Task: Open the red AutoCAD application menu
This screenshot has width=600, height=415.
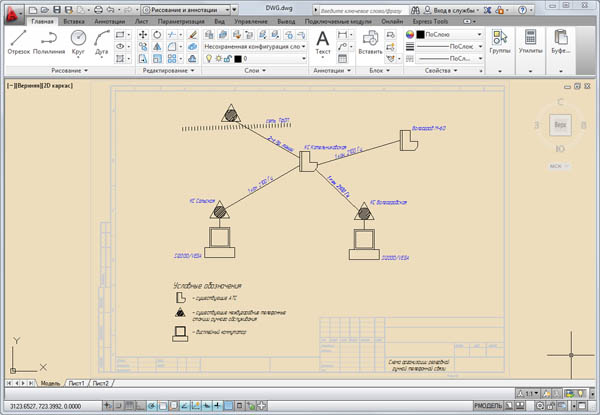Action: click(x=12, y=12)
